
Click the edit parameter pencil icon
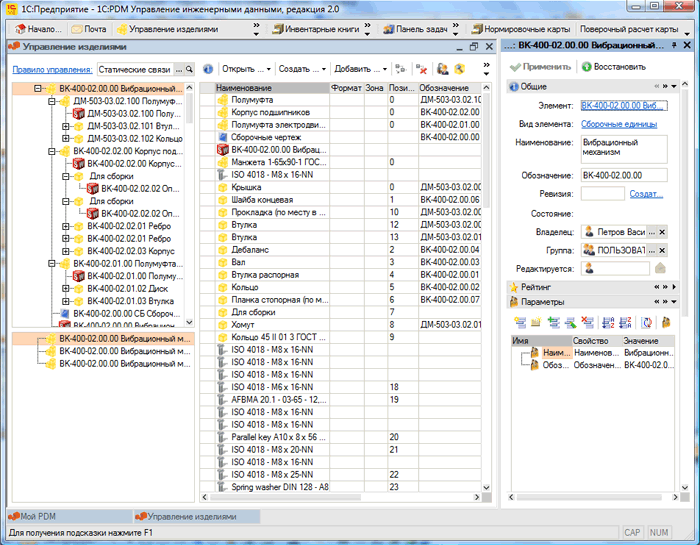pos(571,322)
